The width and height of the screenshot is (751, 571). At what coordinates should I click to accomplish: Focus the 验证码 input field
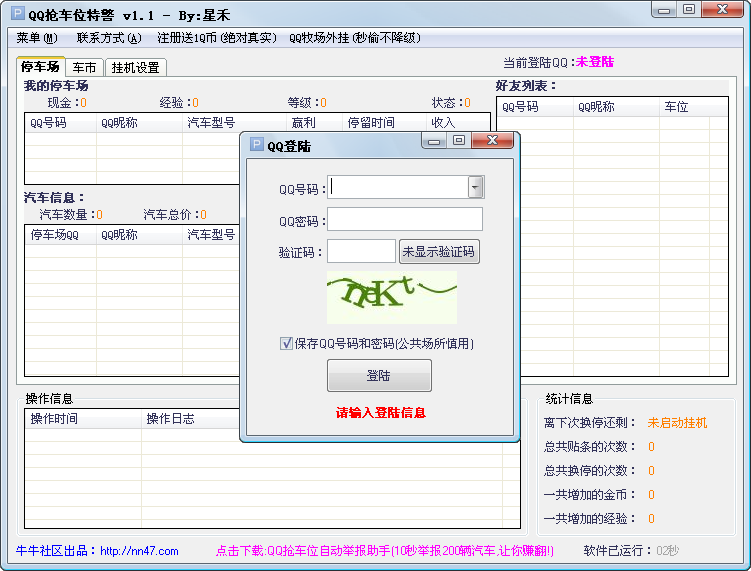tap(361, 251)
